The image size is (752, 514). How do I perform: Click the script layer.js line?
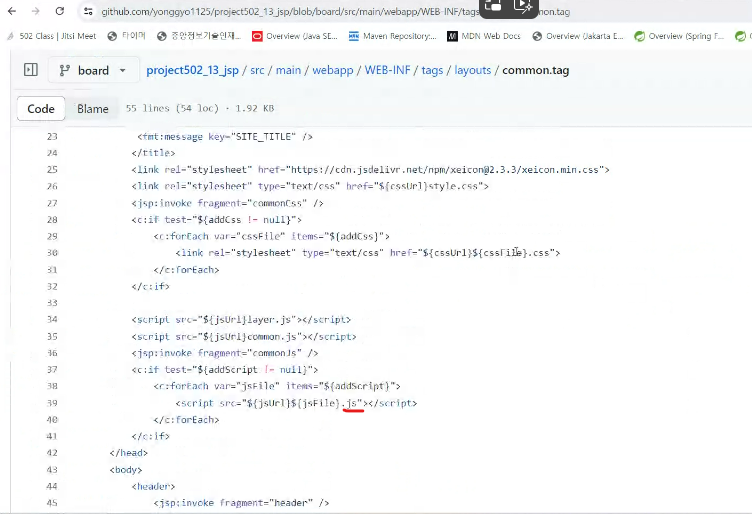click(x=241, y=319)
